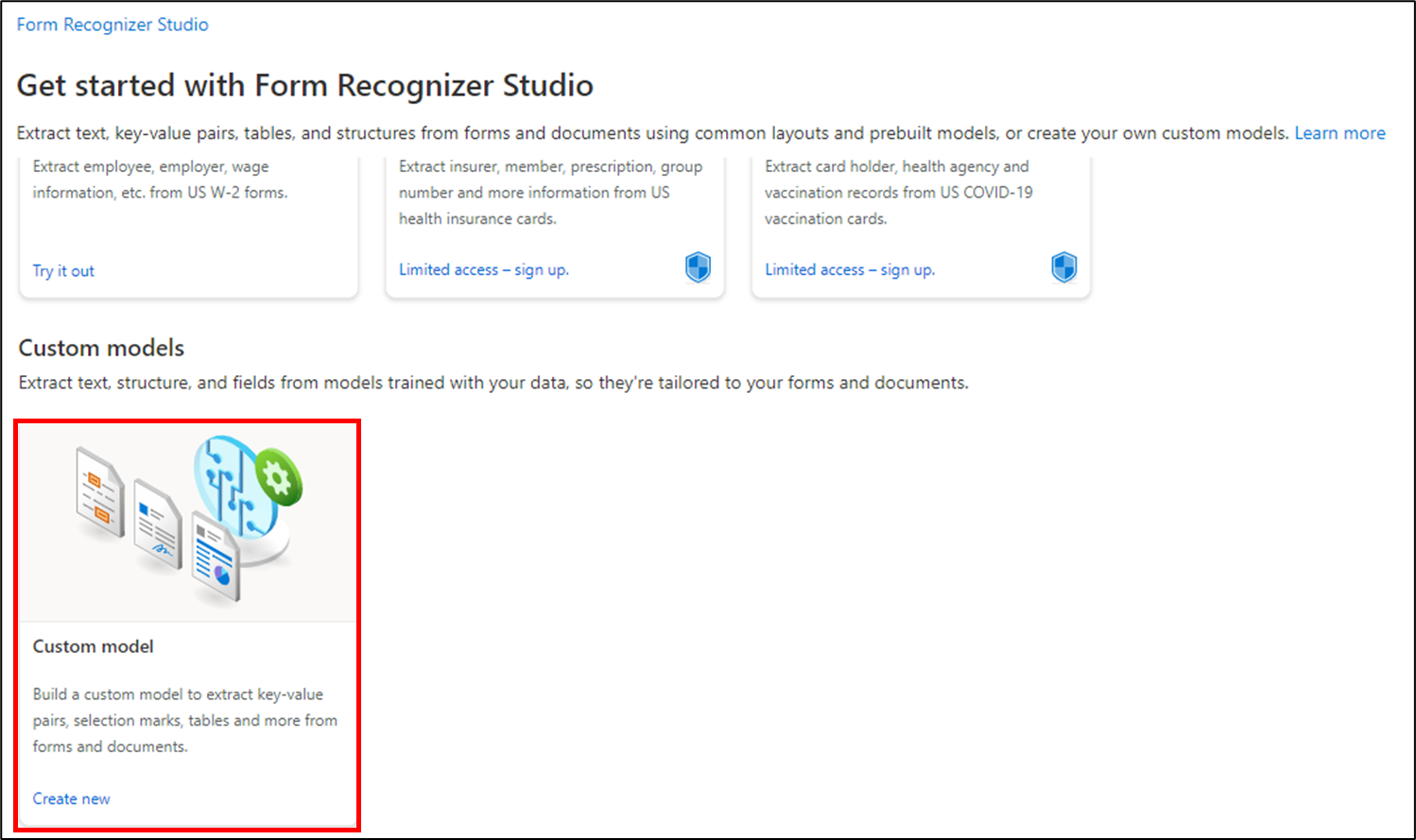Viewport: 1416px width, 840px height.
Task: Click the Custom model card title text
Action: [x=92, y=646]
